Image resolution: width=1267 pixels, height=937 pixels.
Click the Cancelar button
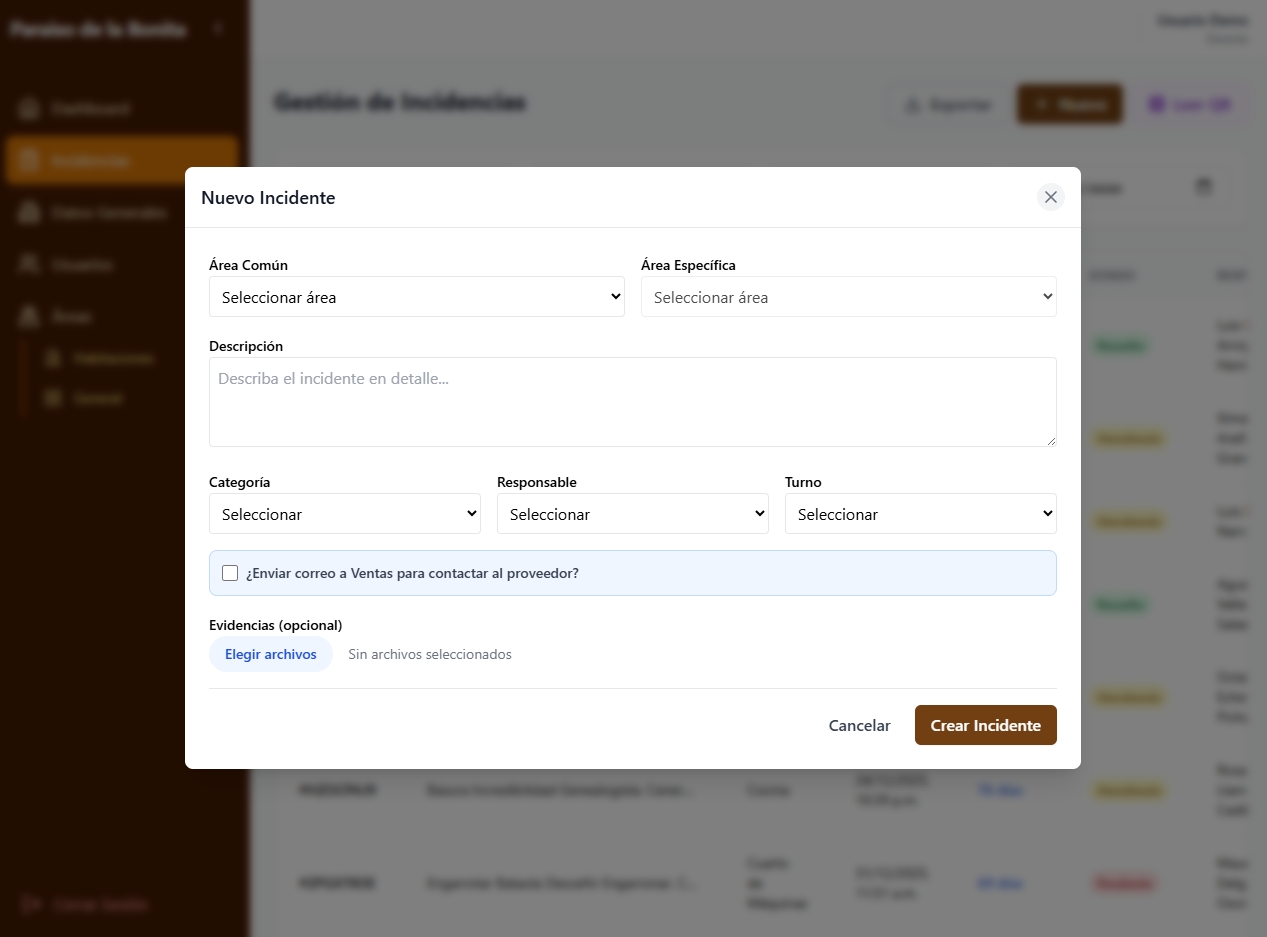859,726
